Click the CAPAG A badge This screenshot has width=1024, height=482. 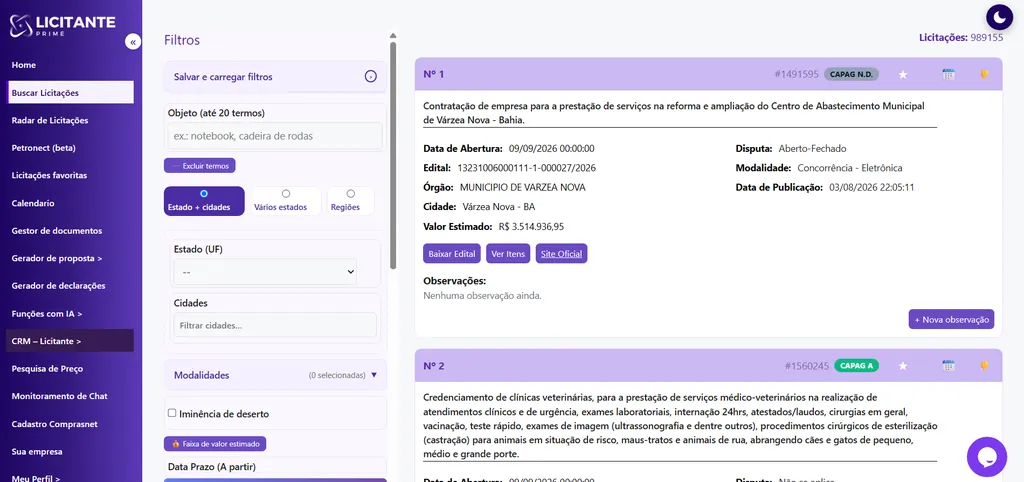(855, 366)
